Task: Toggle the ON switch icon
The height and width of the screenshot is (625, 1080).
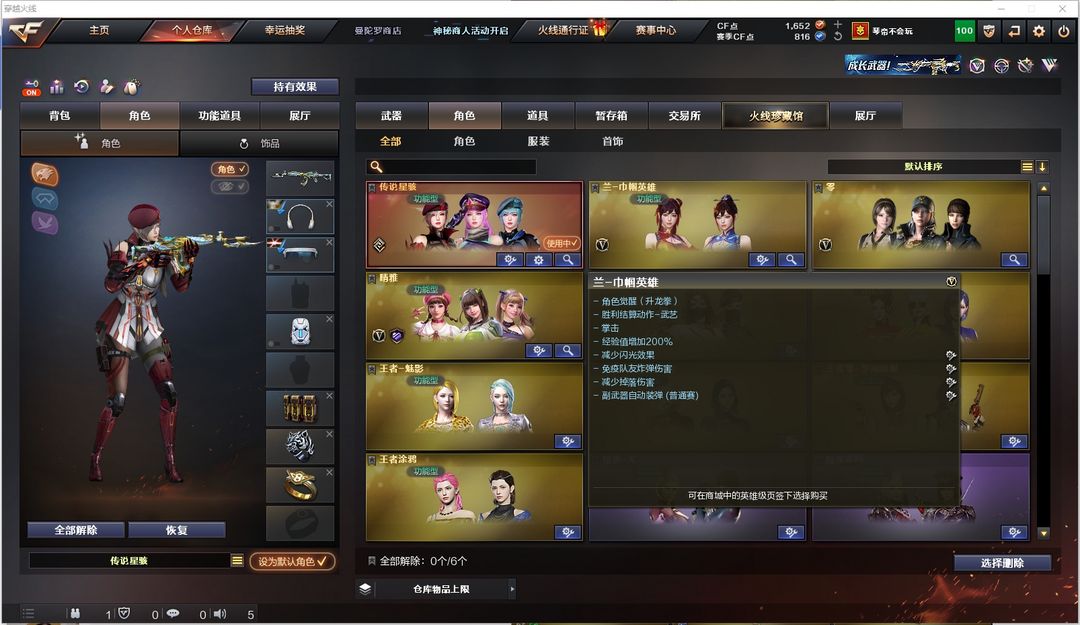Action: click(32, 88)
